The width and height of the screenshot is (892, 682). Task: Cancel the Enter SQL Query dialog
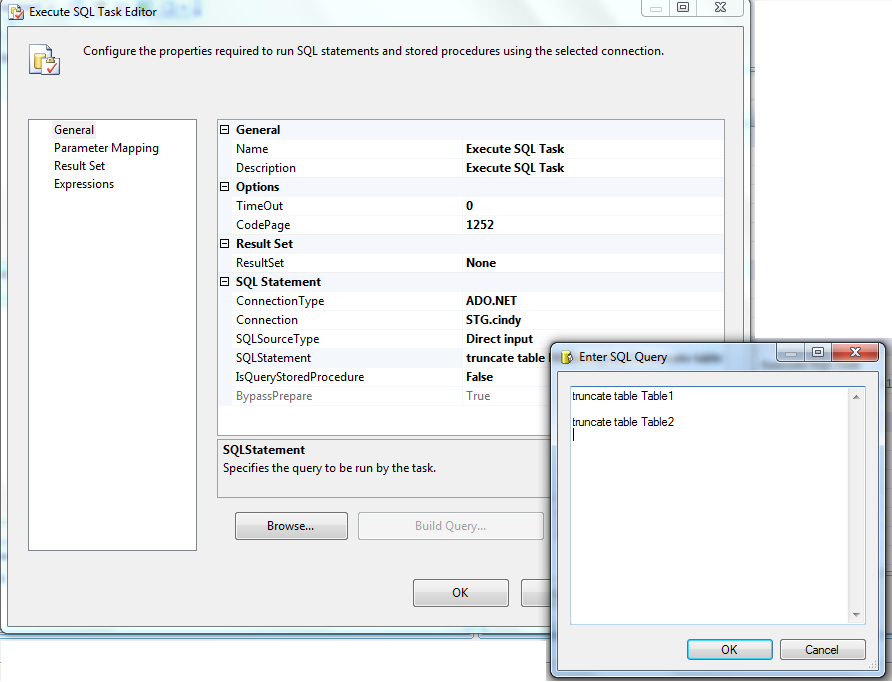click(x=822, y=649)
